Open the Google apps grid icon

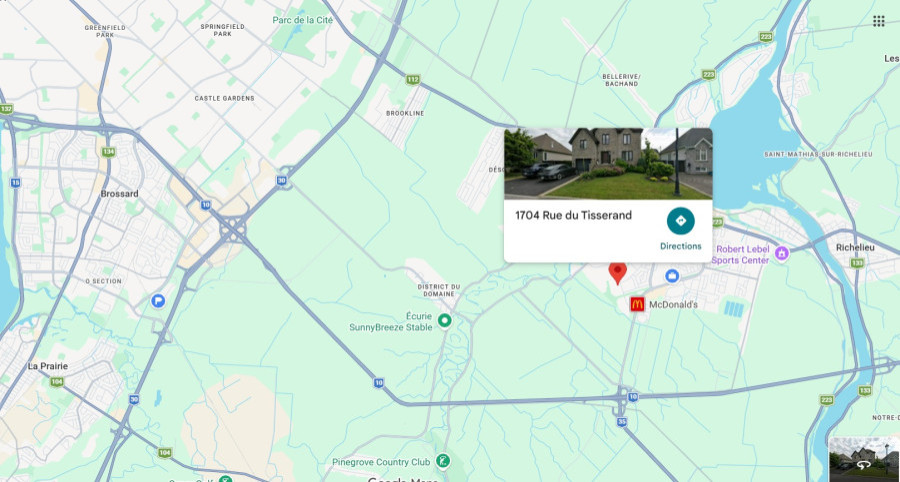[878, 21]
